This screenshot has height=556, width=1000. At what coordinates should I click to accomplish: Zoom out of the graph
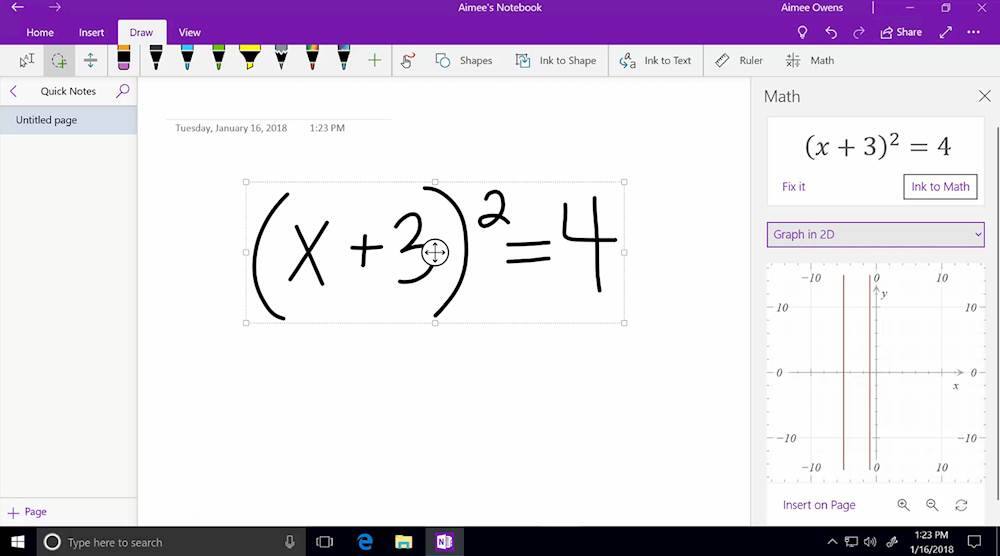pyautogui.click(x=932, y=505)
